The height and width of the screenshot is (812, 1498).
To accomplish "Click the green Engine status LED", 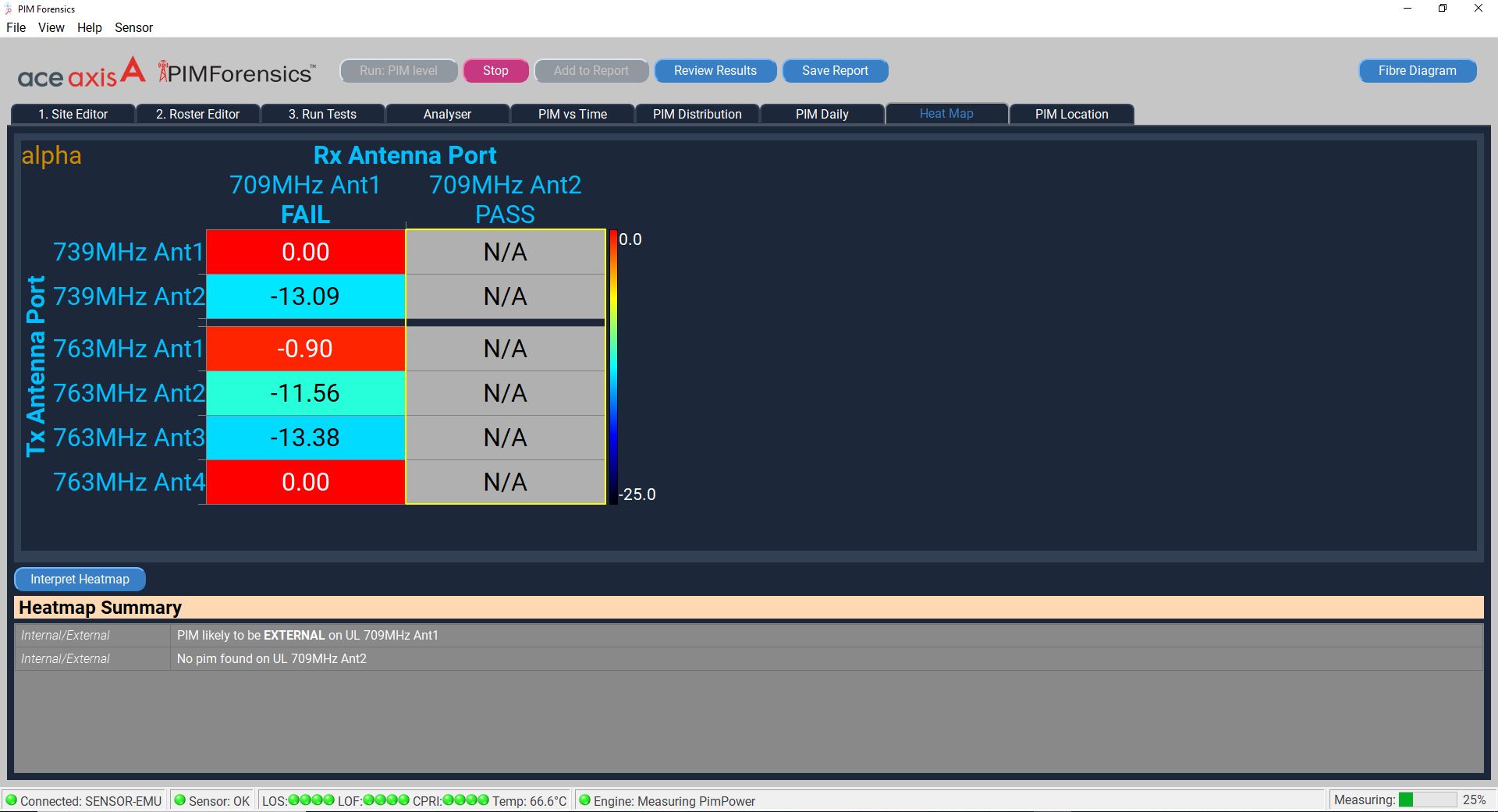I will (584, 800).
